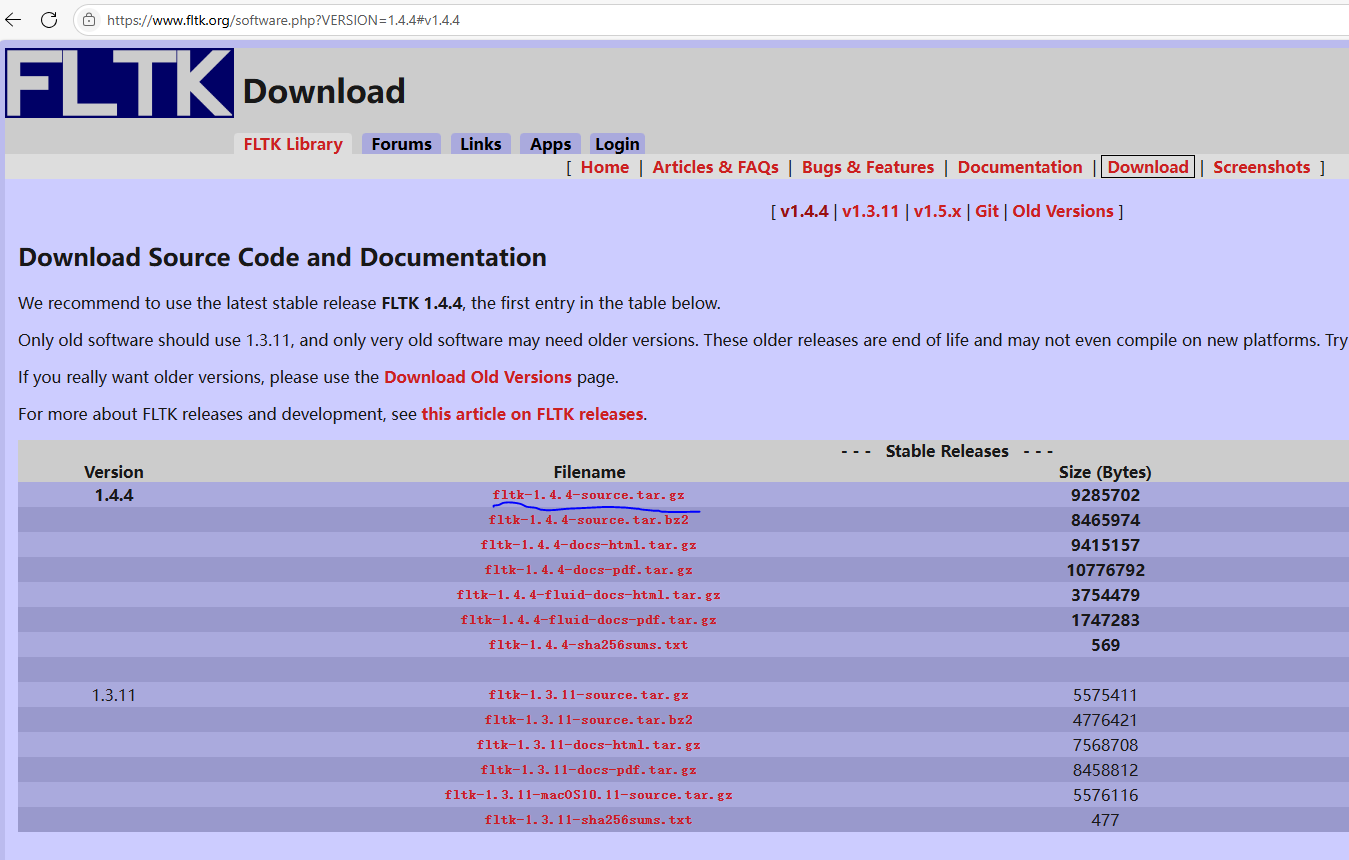Click the Size (Bytes) column header
The height and width of the screenshot is (860, 1349).
point(1105,472)
